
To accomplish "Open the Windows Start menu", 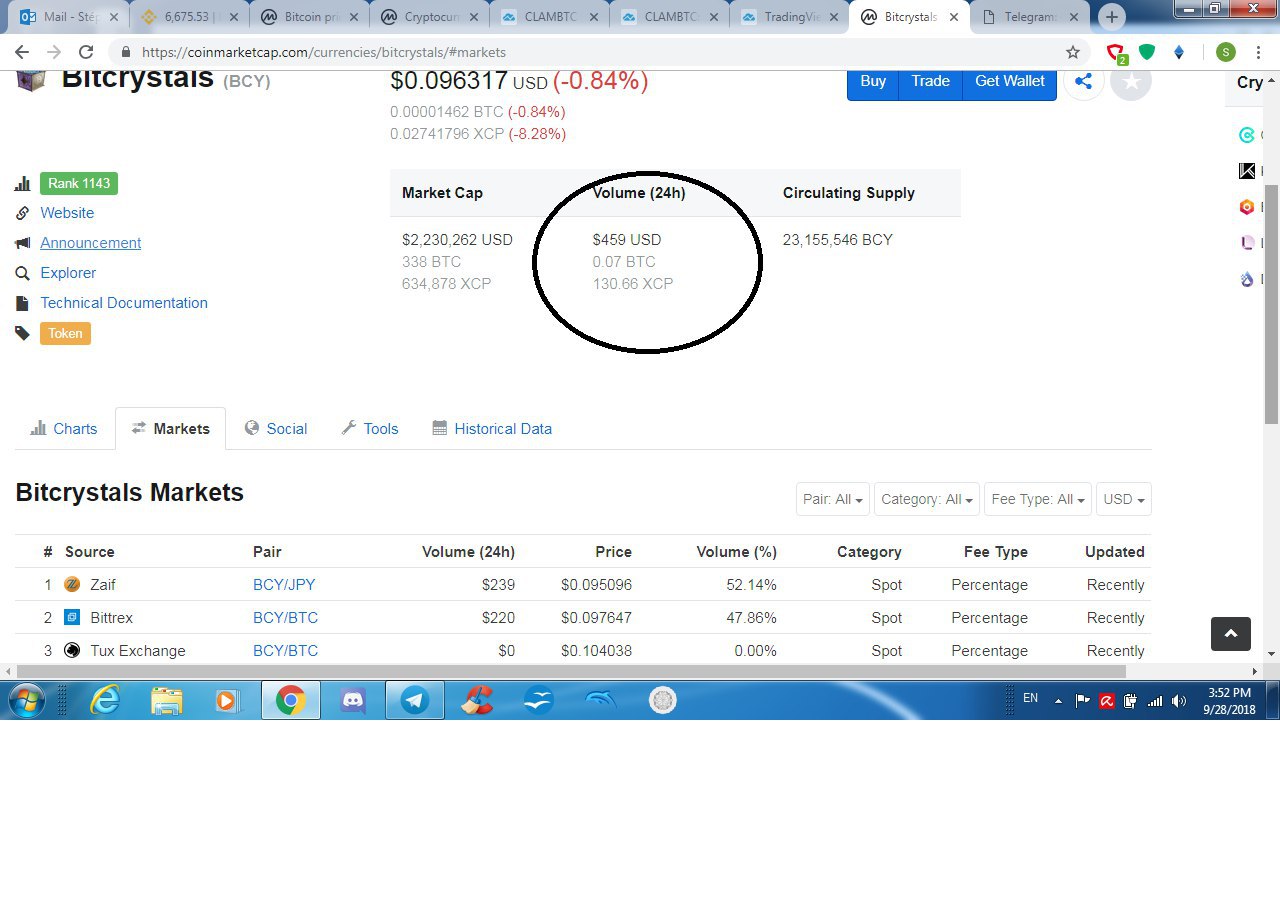I will 26,700.
